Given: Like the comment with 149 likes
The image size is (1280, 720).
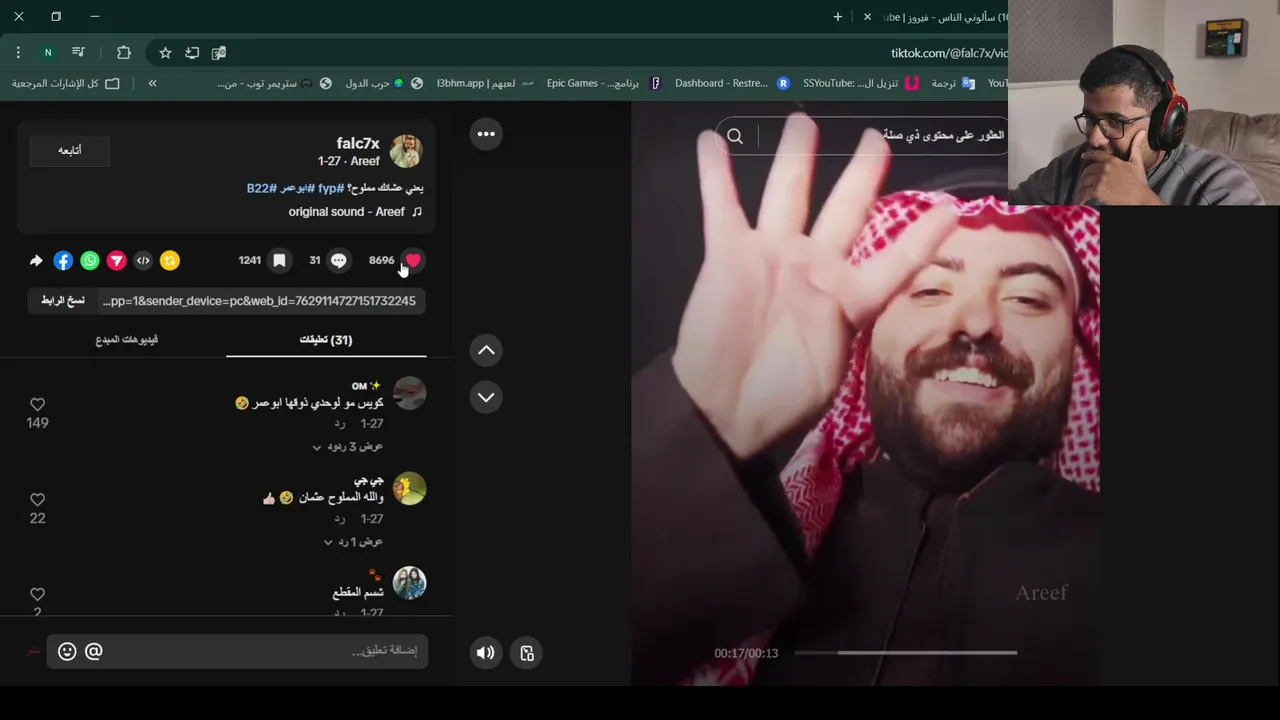Looking at the screenshot, I should 37,404.
